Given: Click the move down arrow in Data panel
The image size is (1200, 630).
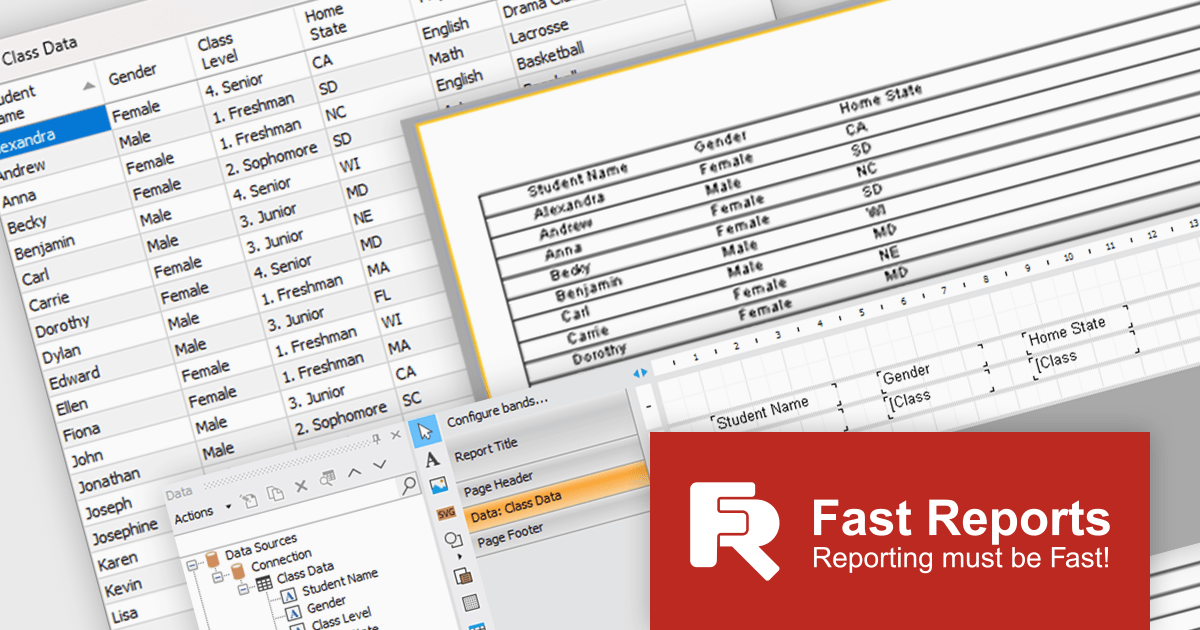Looking at the screenshot, I should click(x=379, y=465).
